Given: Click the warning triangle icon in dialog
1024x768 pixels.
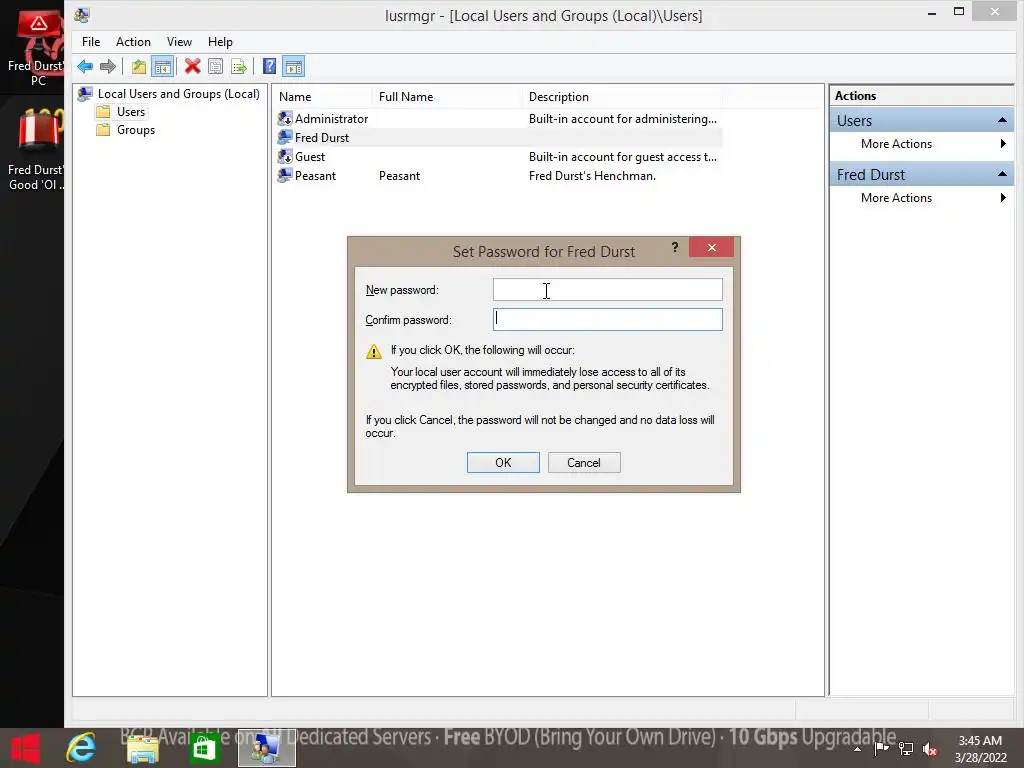Looking at the screenshot, I should [x=374, y=351].
